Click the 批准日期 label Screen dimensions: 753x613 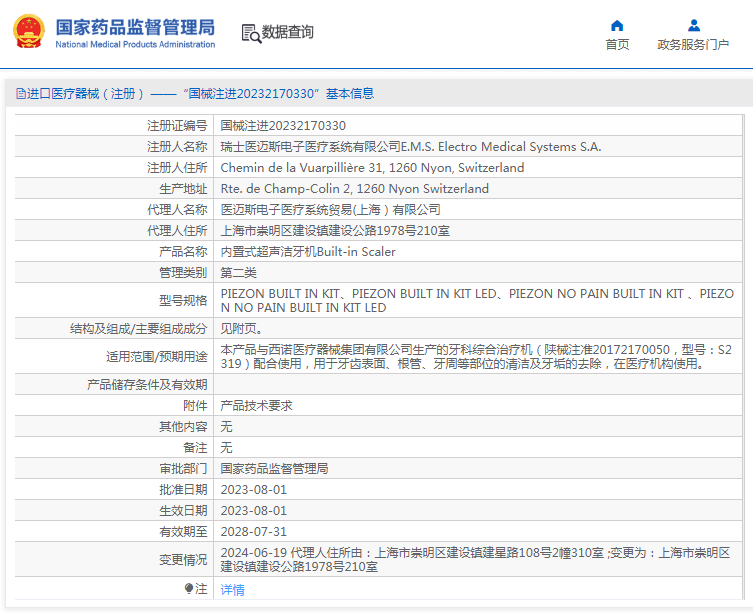(x=183, y=490)
